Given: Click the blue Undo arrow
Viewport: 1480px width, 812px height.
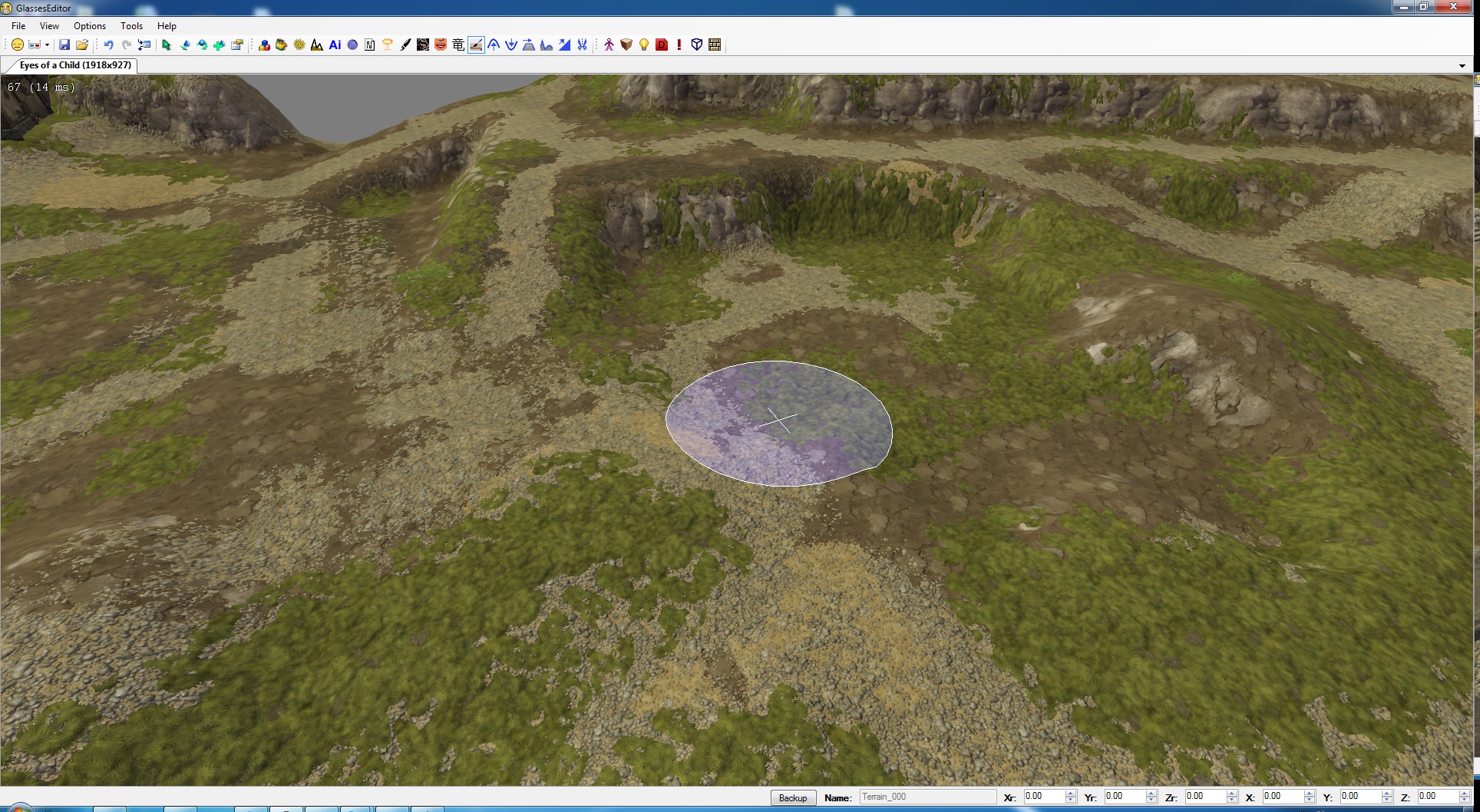Looking at the screenshot, I should point(108,45).
